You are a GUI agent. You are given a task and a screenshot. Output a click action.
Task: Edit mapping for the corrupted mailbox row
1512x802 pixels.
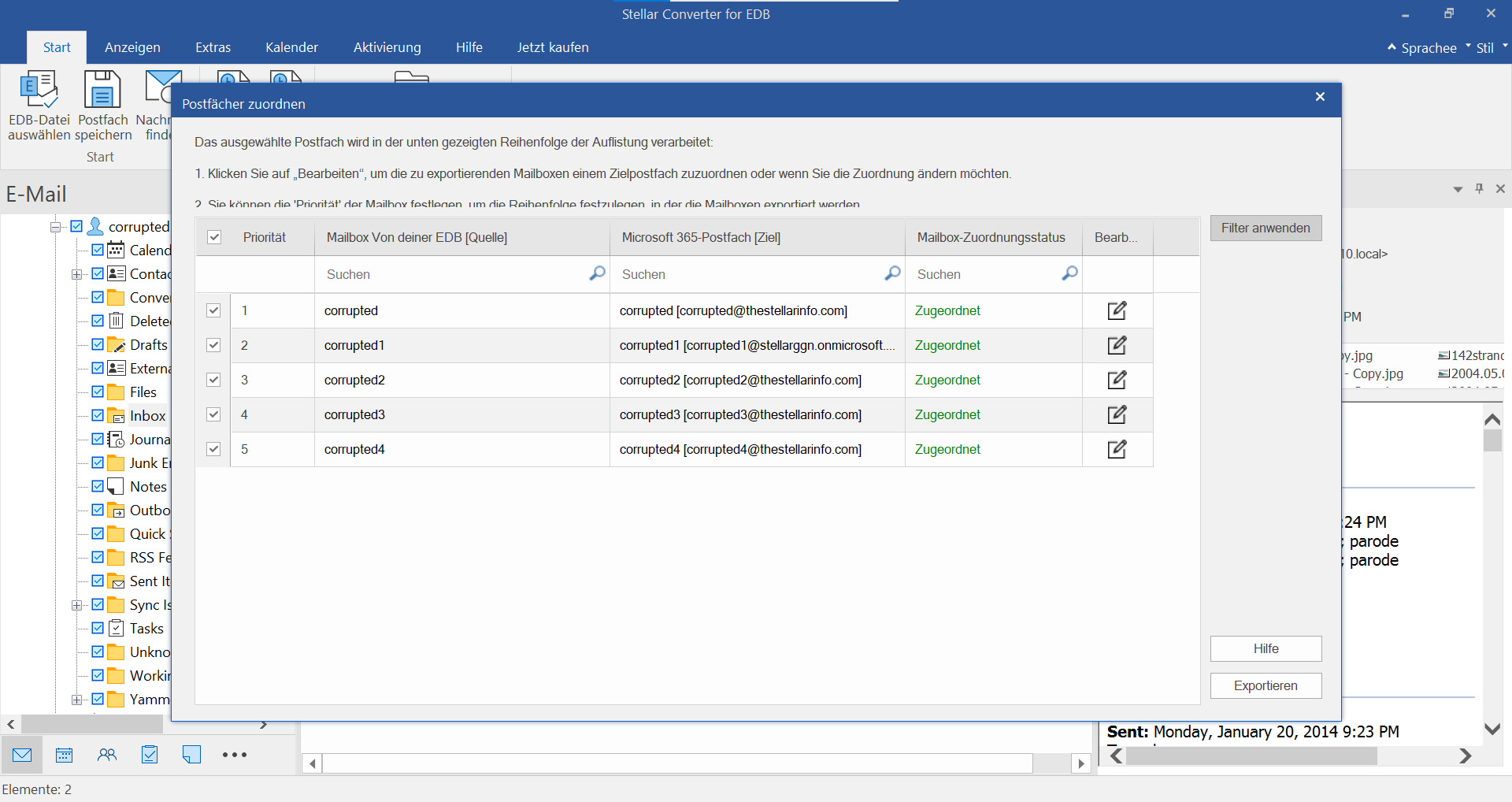[1117, 310]
